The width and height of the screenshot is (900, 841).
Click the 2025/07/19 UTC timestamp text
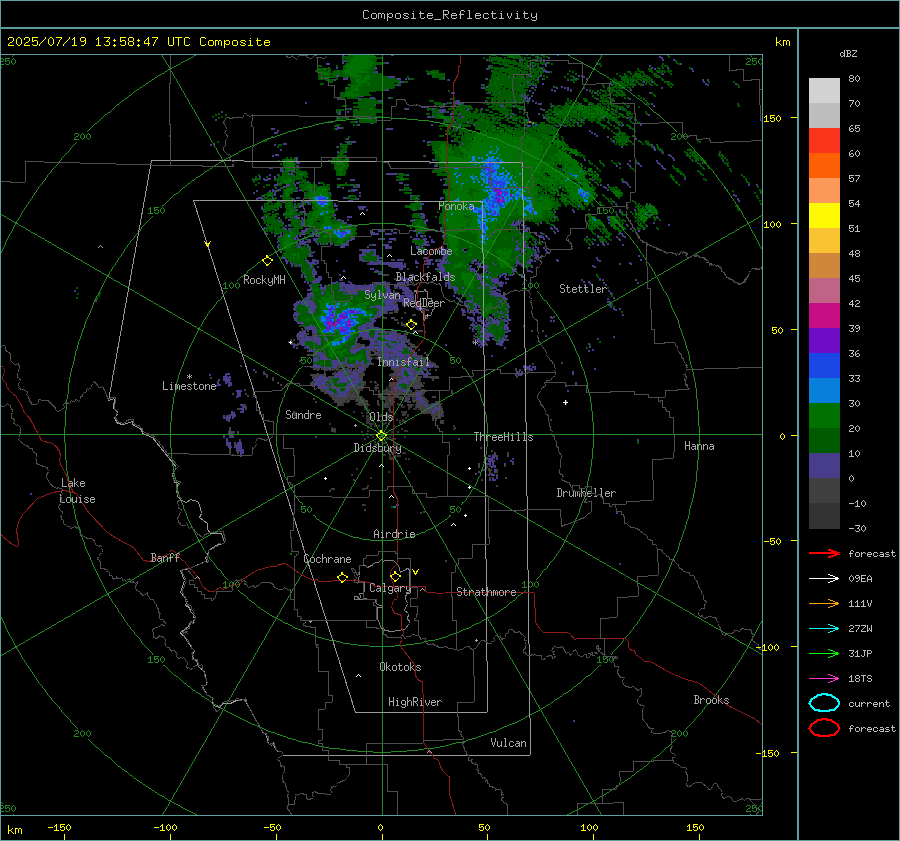(138, 42)
